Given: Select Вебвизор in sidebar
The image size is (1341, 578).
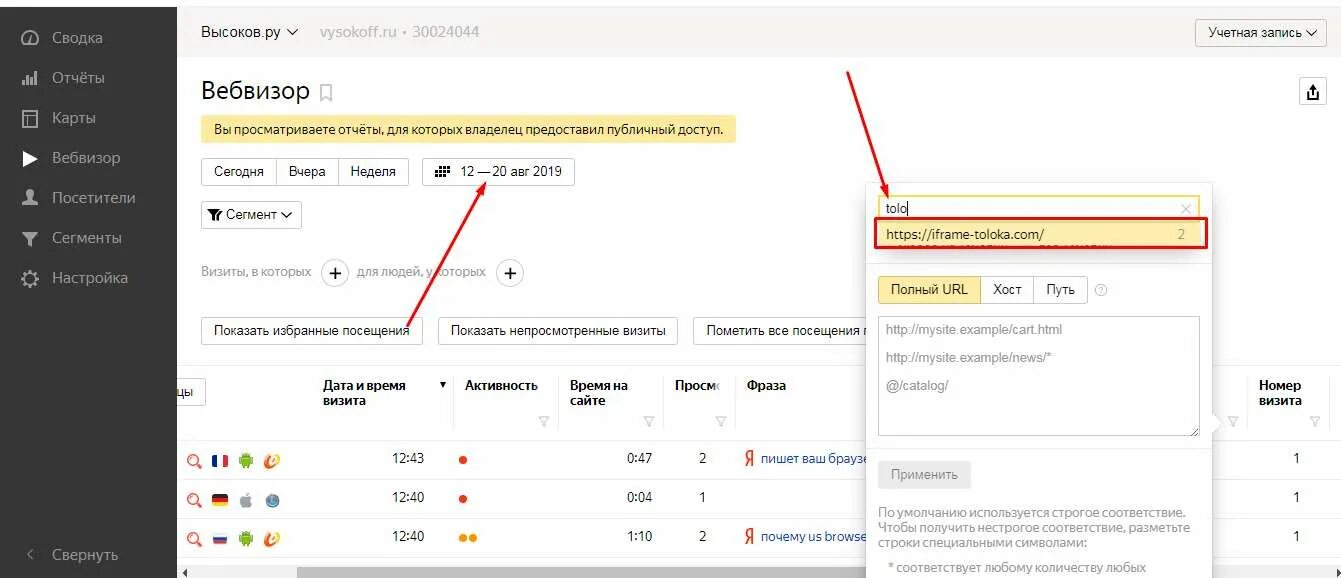Looking at the screenshot, I should (x=86, y=158).
